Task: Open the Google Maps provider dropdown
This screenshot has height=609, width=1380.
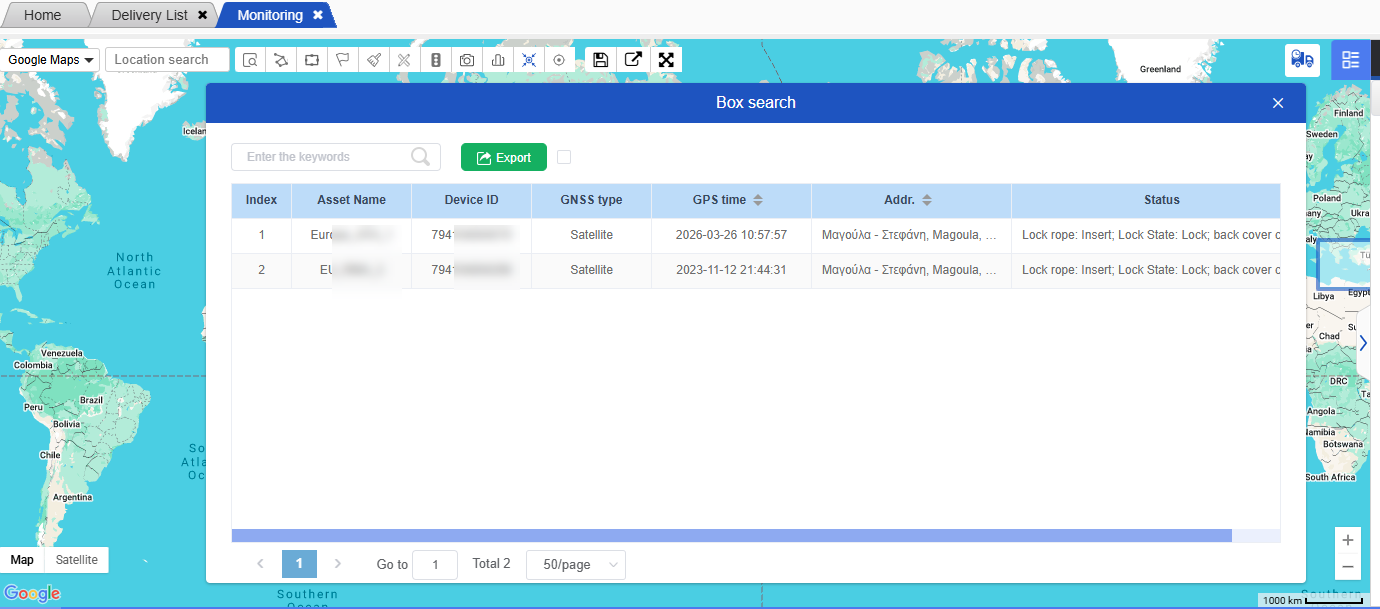Action: click(51, 60)
